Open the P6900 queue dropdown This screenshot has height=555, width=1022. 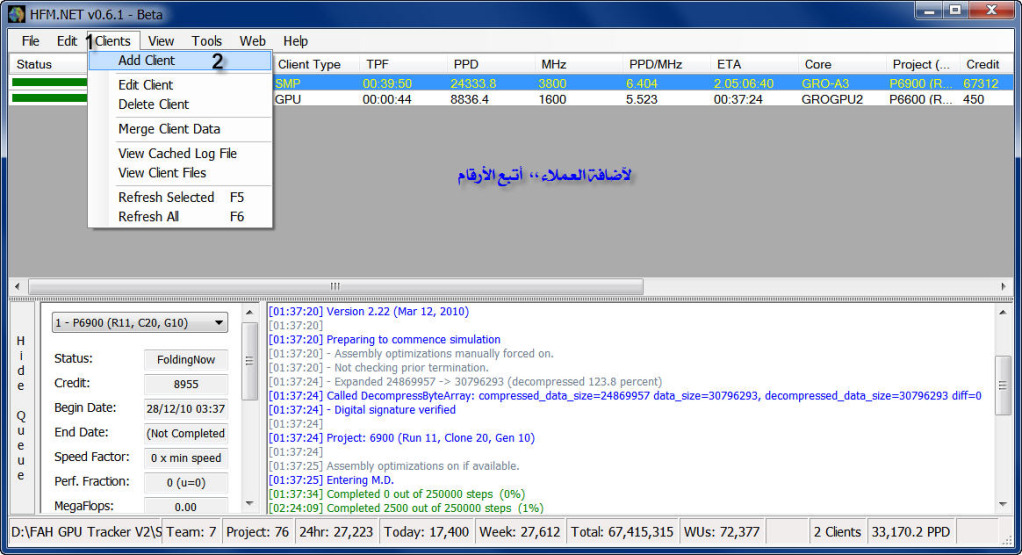tap(140, 322)
